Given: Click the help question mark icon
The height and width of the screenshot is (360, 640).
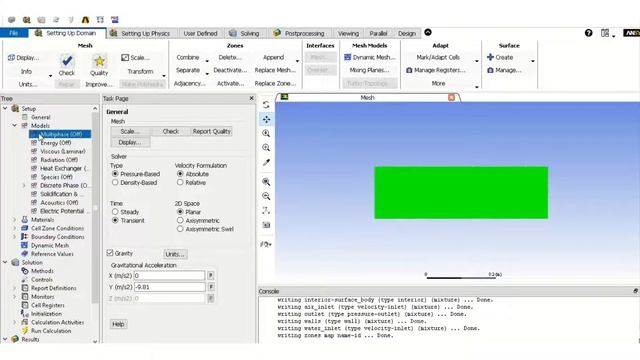Looking at the screenshot, I should pyautogui.click(x=588, y=33).
